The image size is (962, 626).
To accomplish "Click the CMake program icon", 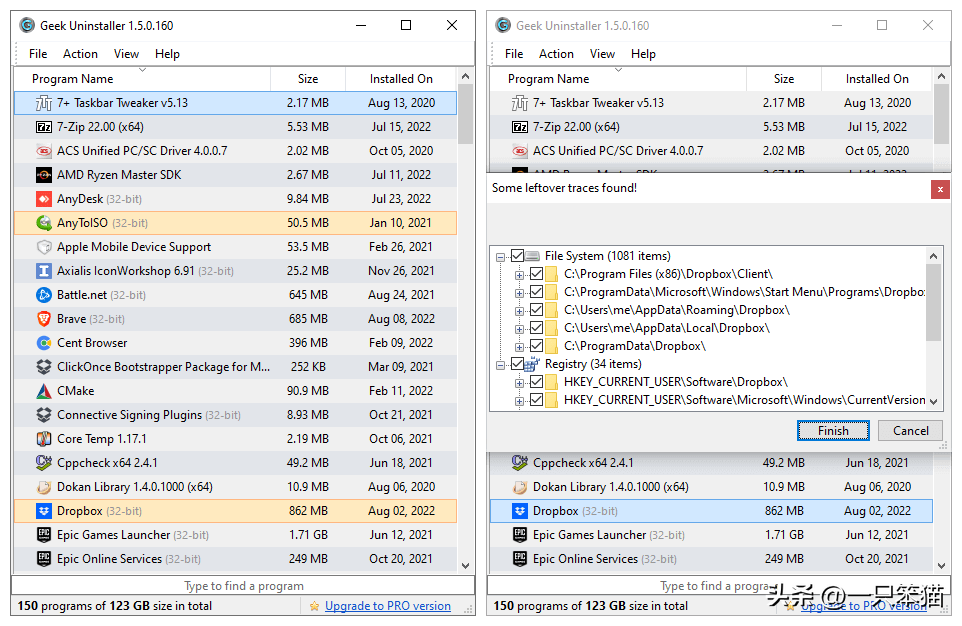I will click(x=44, y=390).
